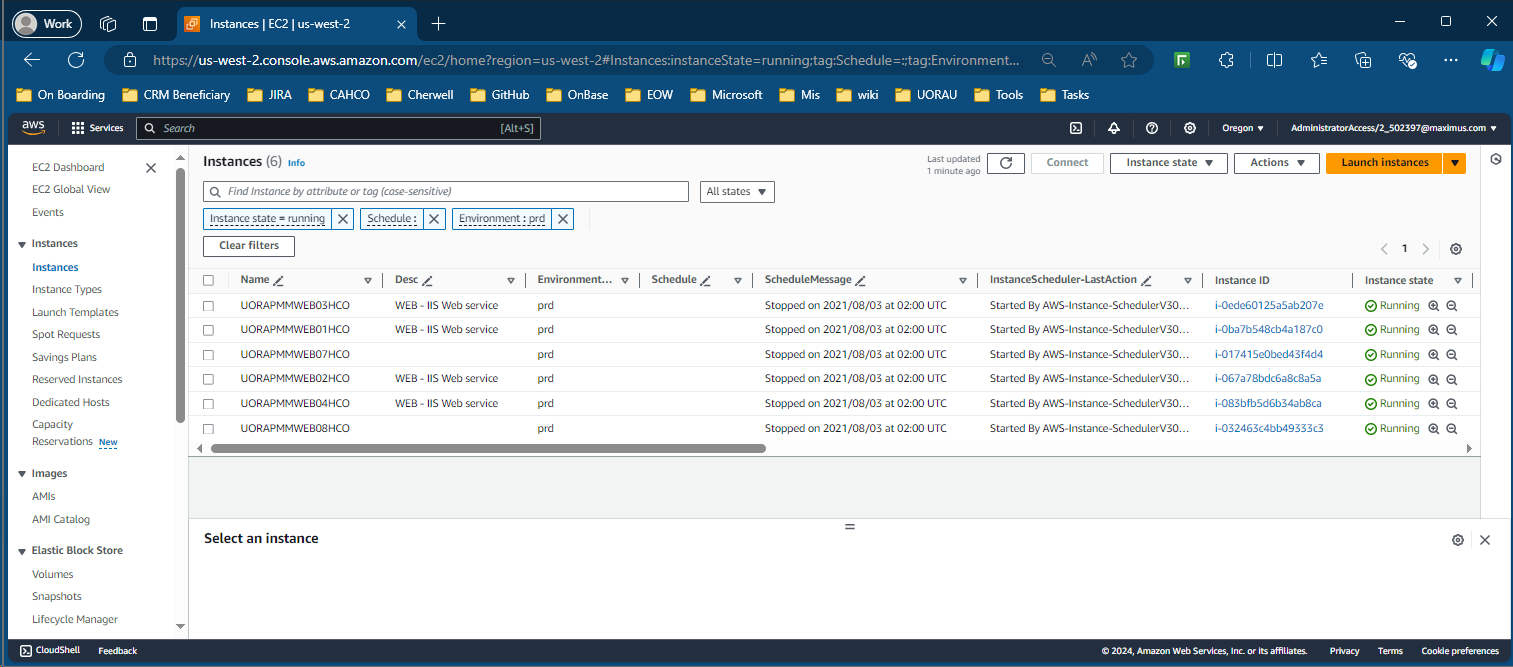Select checkbox for UORAPMMWEB03HCO
Image resolution: width=1513 pixels, height=667 pixels.
(x=208, y=306)
